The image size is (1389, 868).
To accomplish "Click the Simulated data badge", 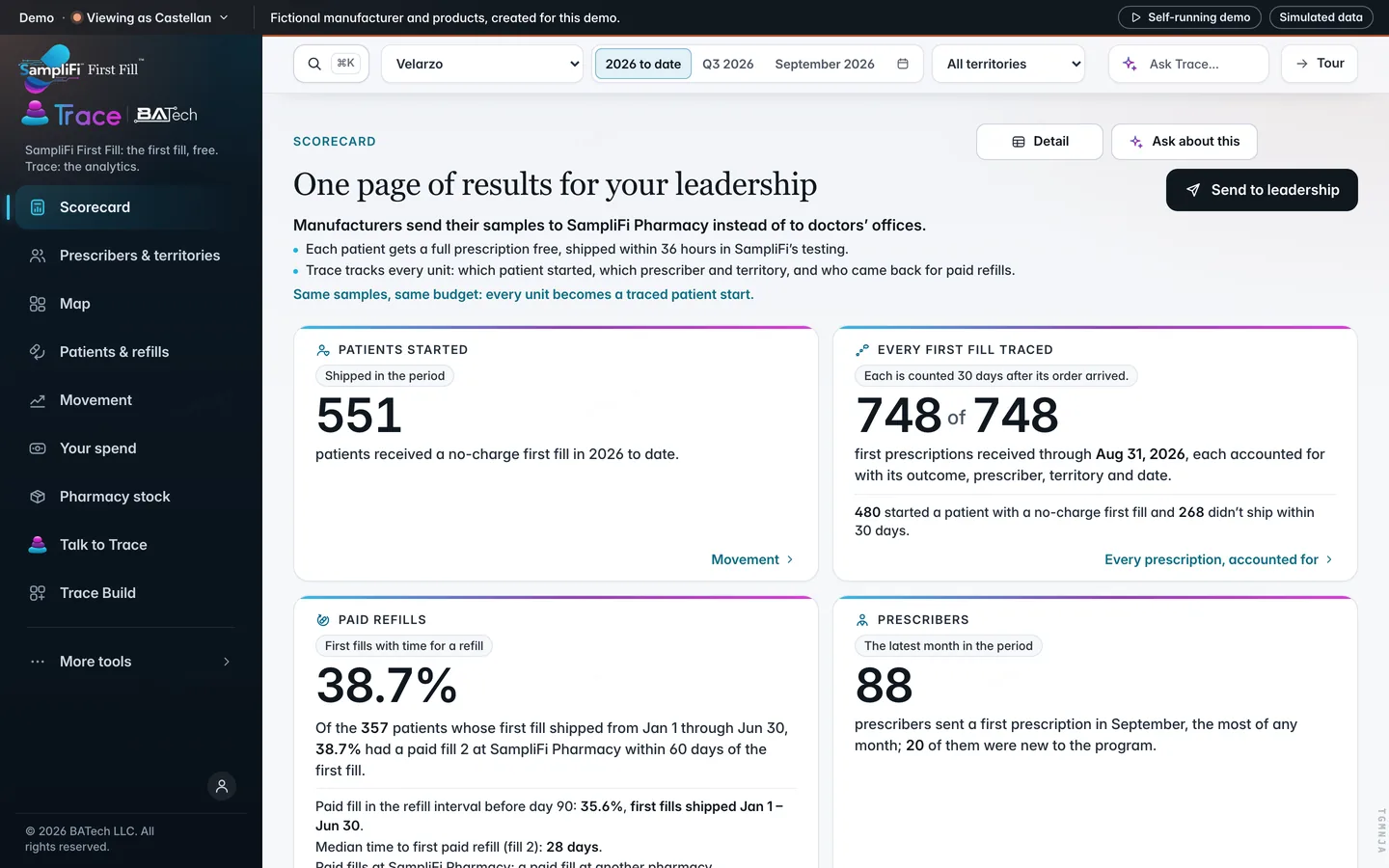I will (1321, 17).
